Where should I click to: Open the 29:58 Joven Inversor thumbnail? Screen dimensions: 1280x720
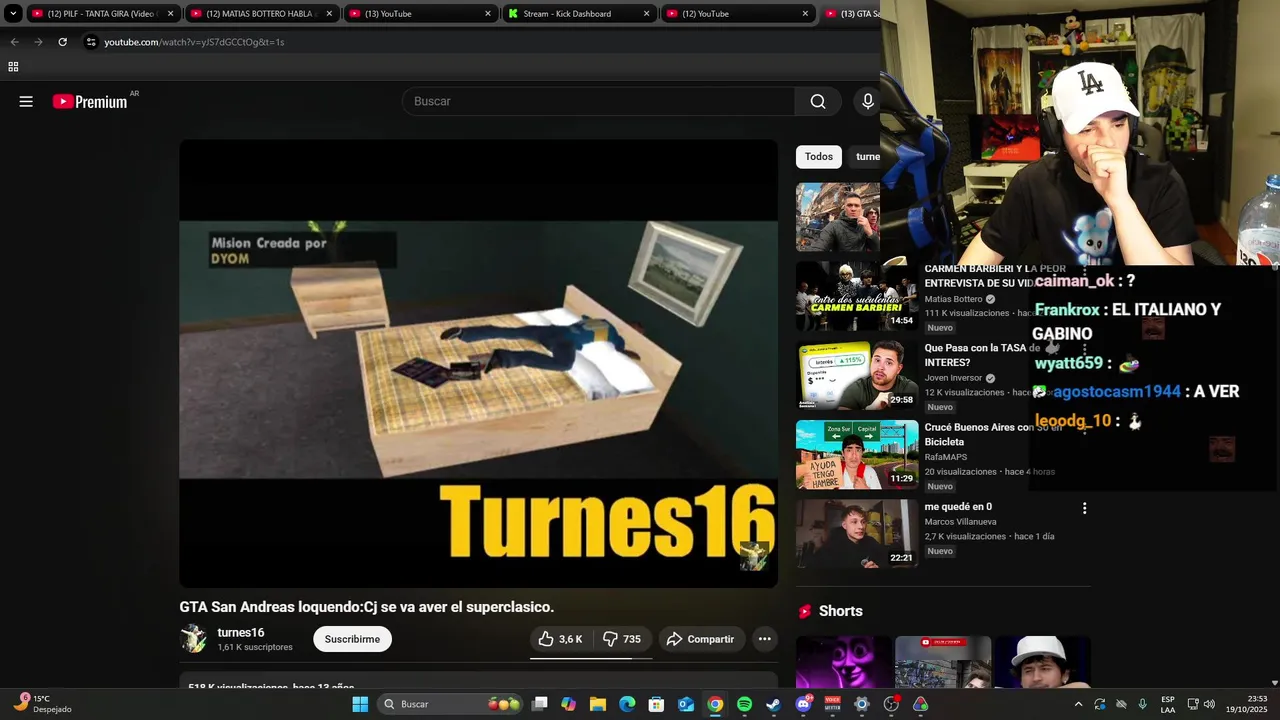pos(857,375)
